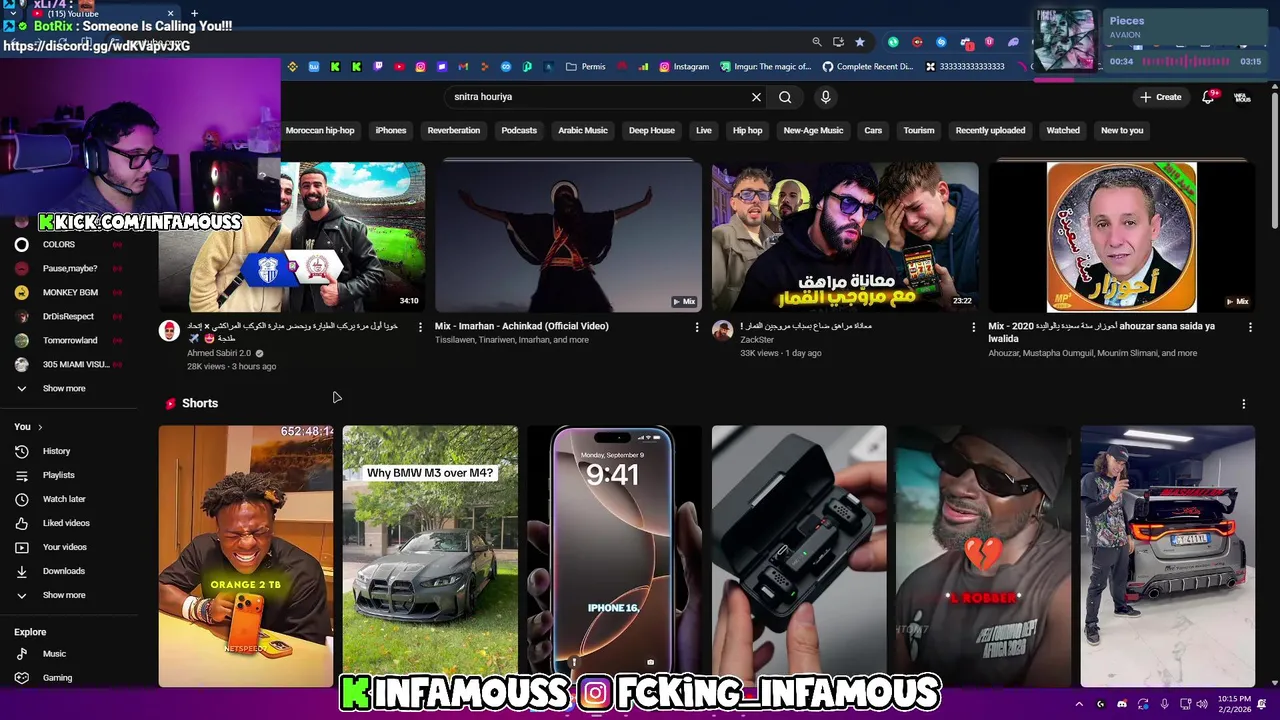Open the COLORS channel subscription
Viewport: 1280px width, 720px height.
[58, 244]
